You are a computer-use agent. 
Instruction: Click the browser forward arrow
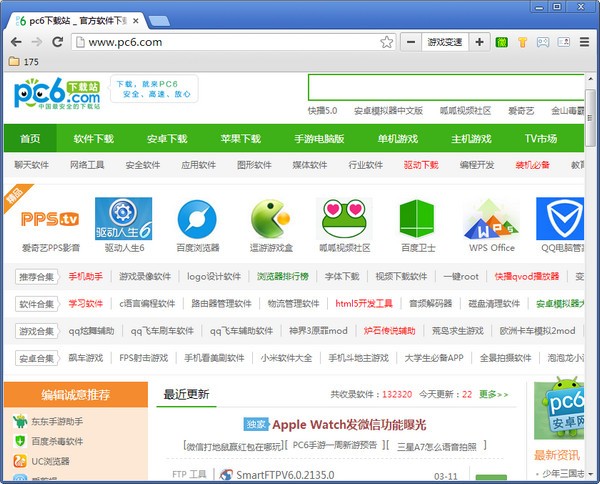coord(37,42)
